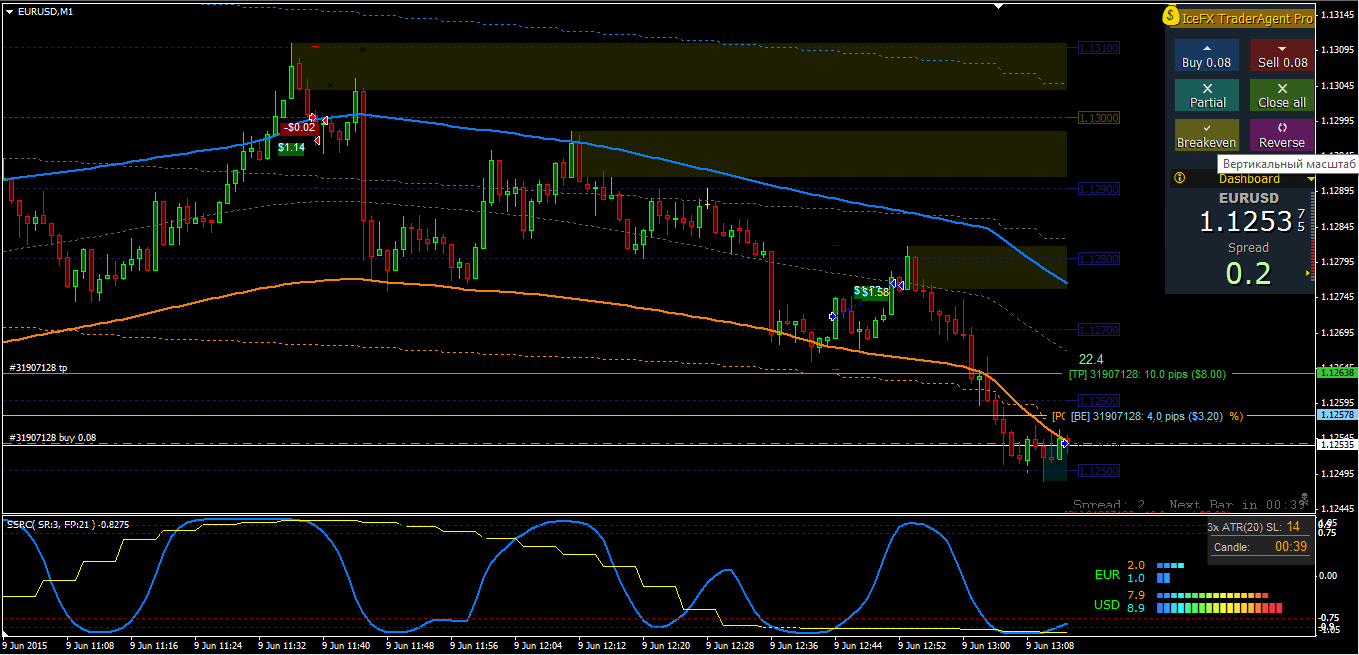Click the Candle 00:39 countdown
This screenshot has height=655, width=1359.
click(1260, 547)
